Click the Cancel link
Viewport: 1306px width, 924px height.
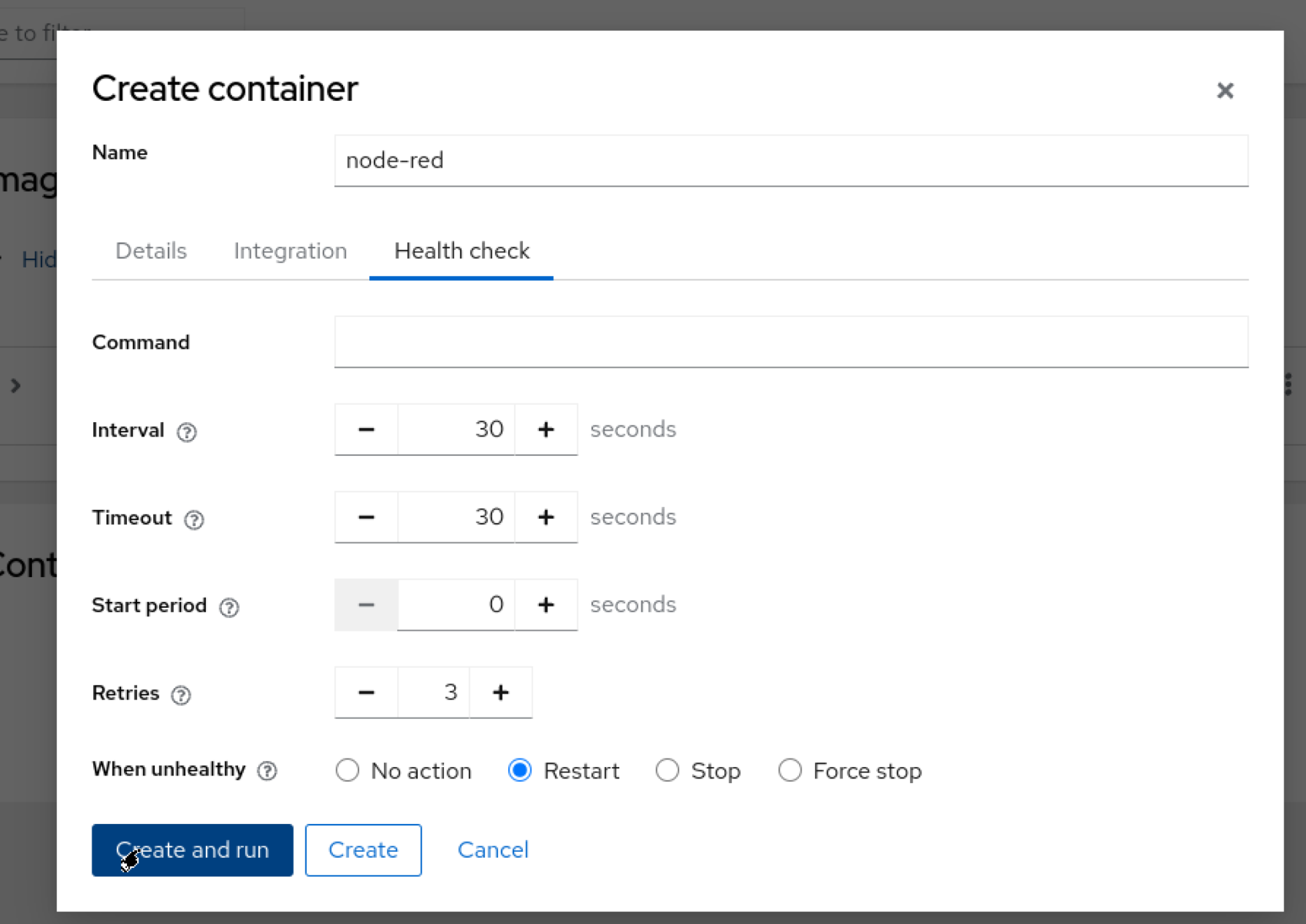493,849
